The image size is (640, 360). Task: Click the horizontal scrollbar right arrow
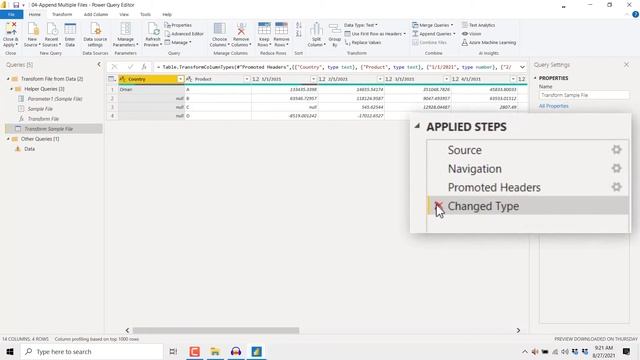[x=518, y=330]
